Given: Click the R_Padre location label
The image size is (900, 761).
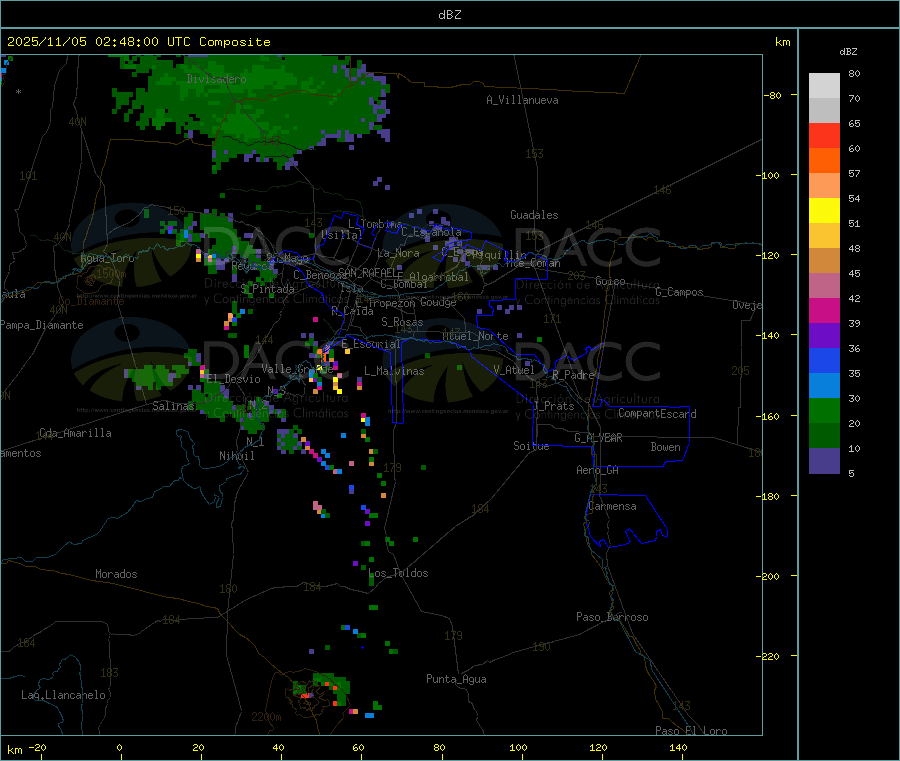Looking at the screenshot, I should (573, 375).
